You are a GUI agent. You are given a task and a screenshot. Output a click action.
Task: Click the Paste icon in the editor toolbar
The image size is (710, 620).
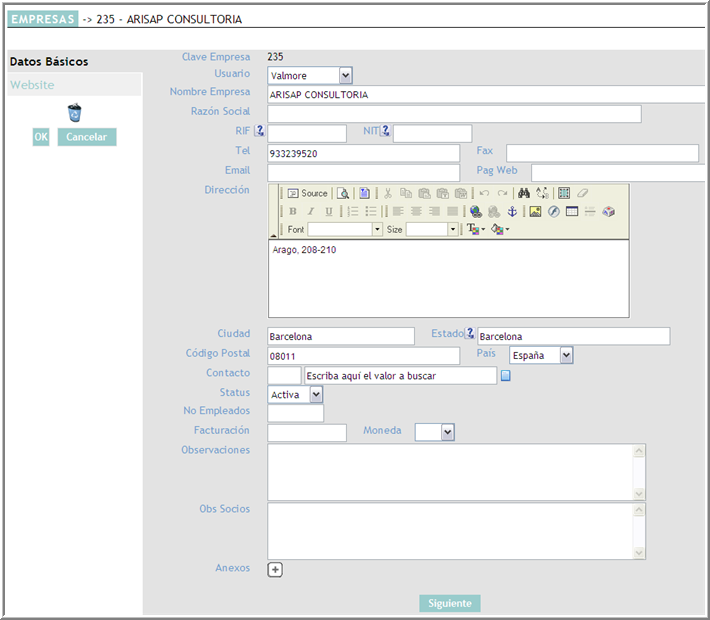click(x=424, y=193)
